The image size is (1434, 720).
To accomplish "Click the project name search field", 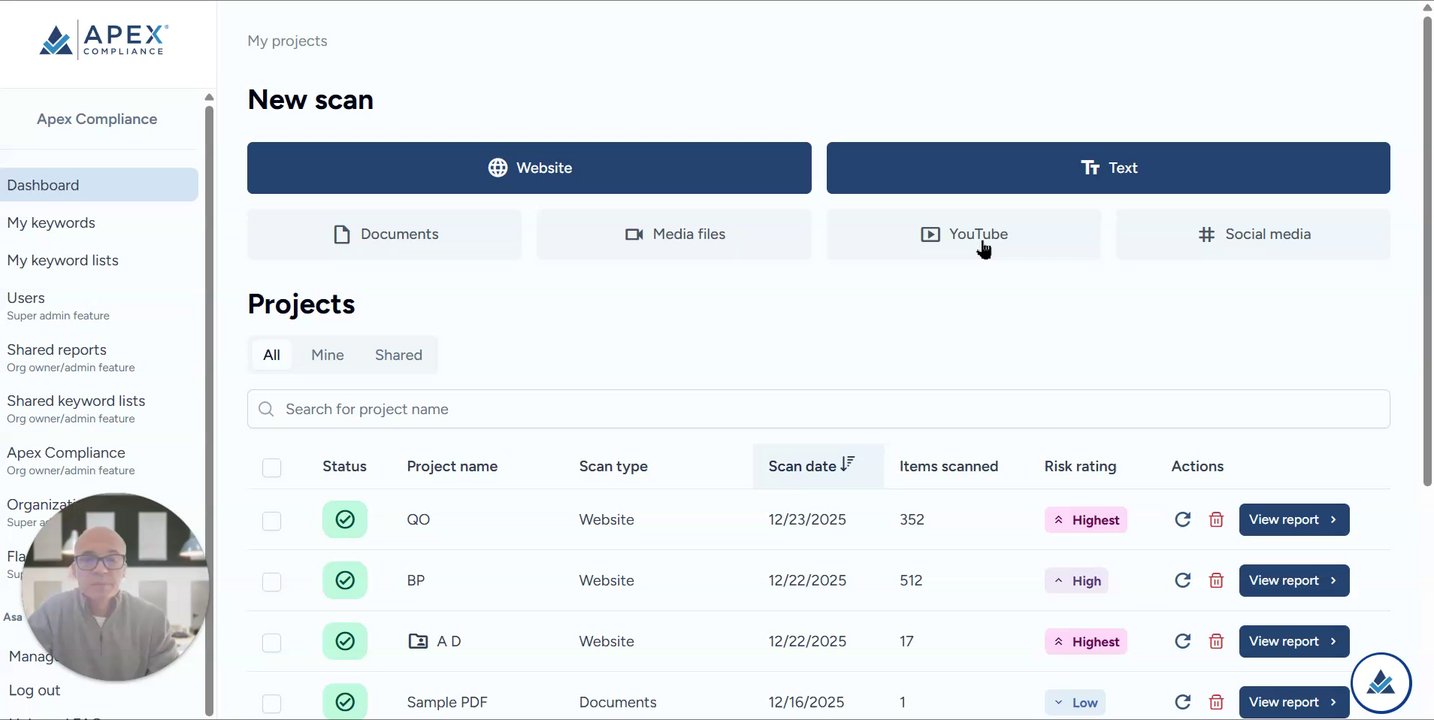I will [818, 409].
